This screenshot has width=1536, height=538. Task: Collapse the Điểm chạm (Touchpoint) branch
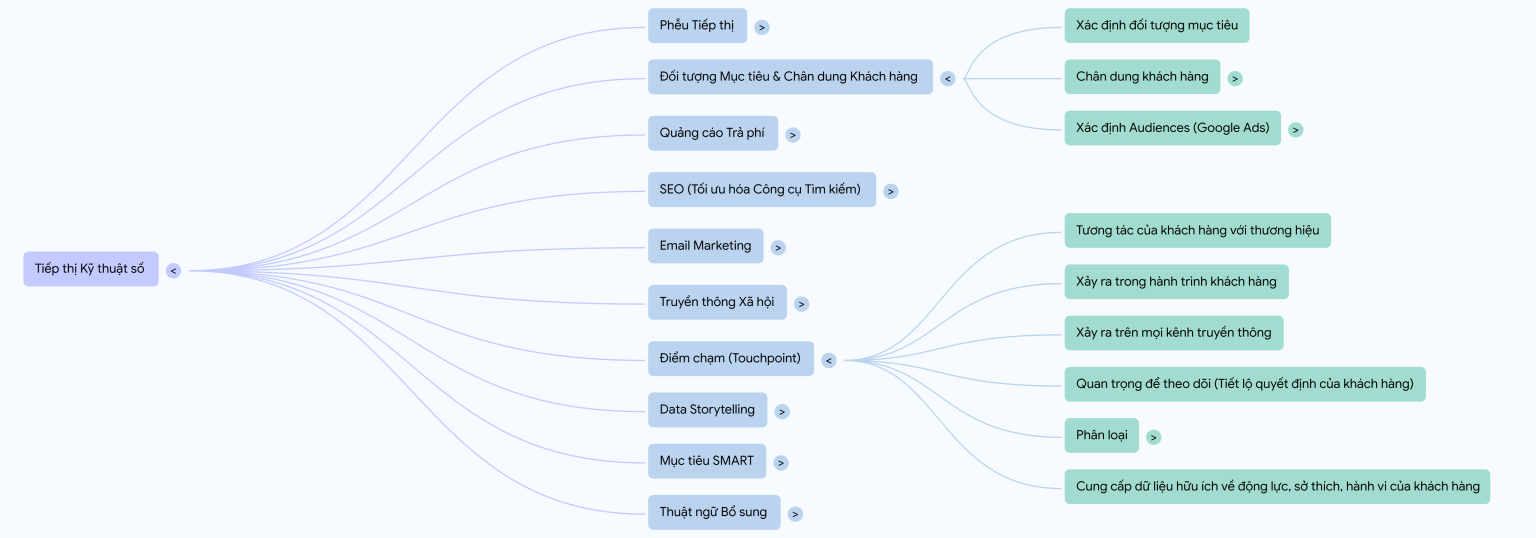(x=829, y=360)
